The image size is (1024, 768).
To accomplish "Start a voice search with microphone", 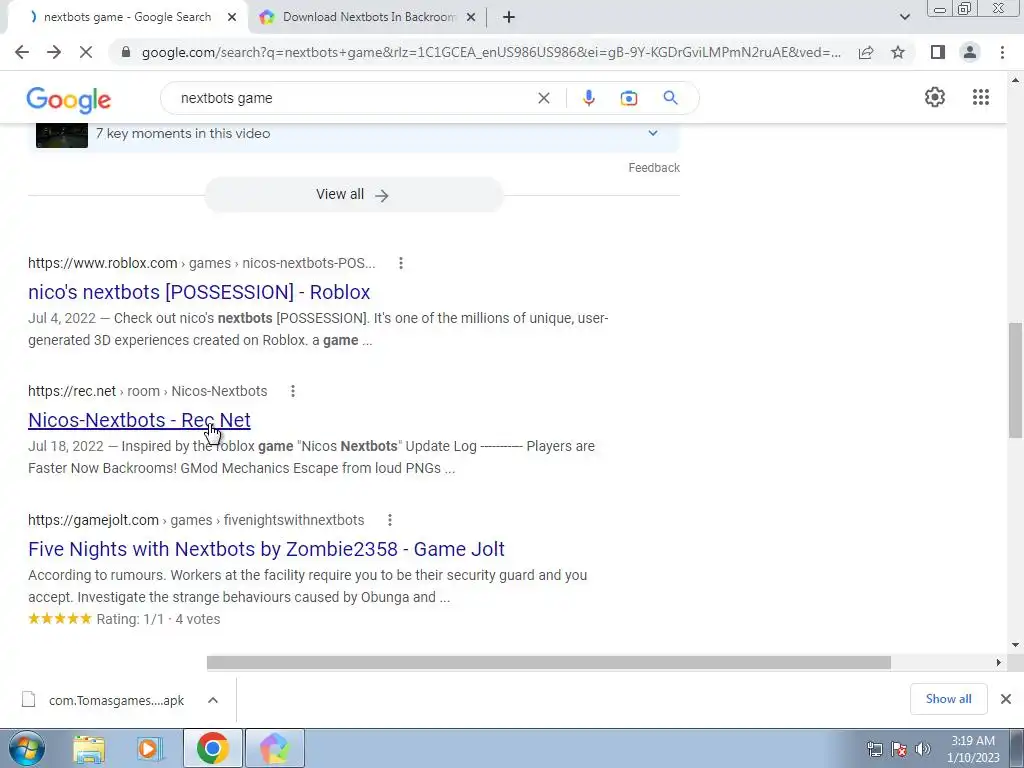I will coord(588,98).
